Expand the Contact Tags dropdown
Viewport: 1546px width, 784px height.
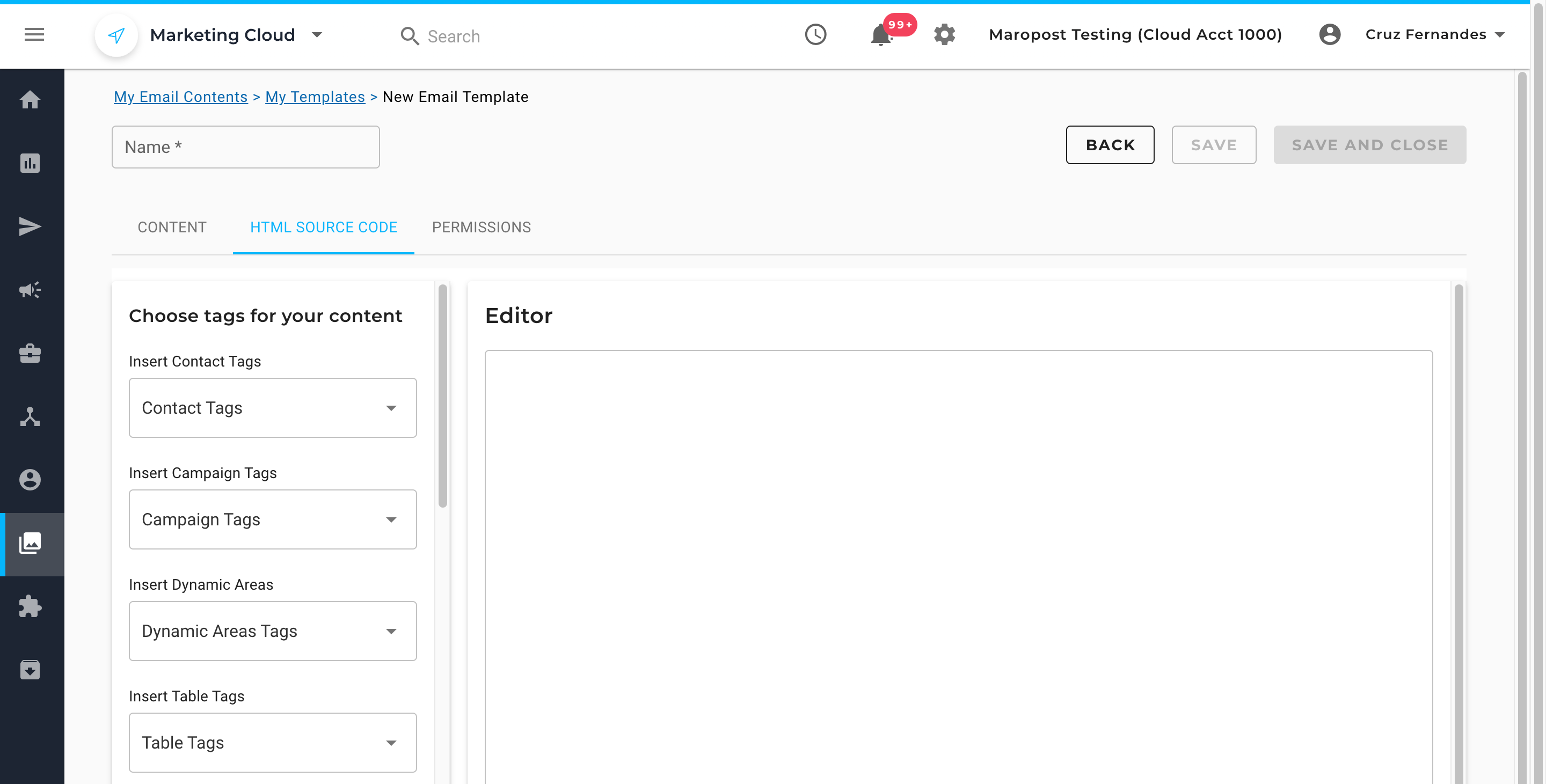[x=273, y=408]
